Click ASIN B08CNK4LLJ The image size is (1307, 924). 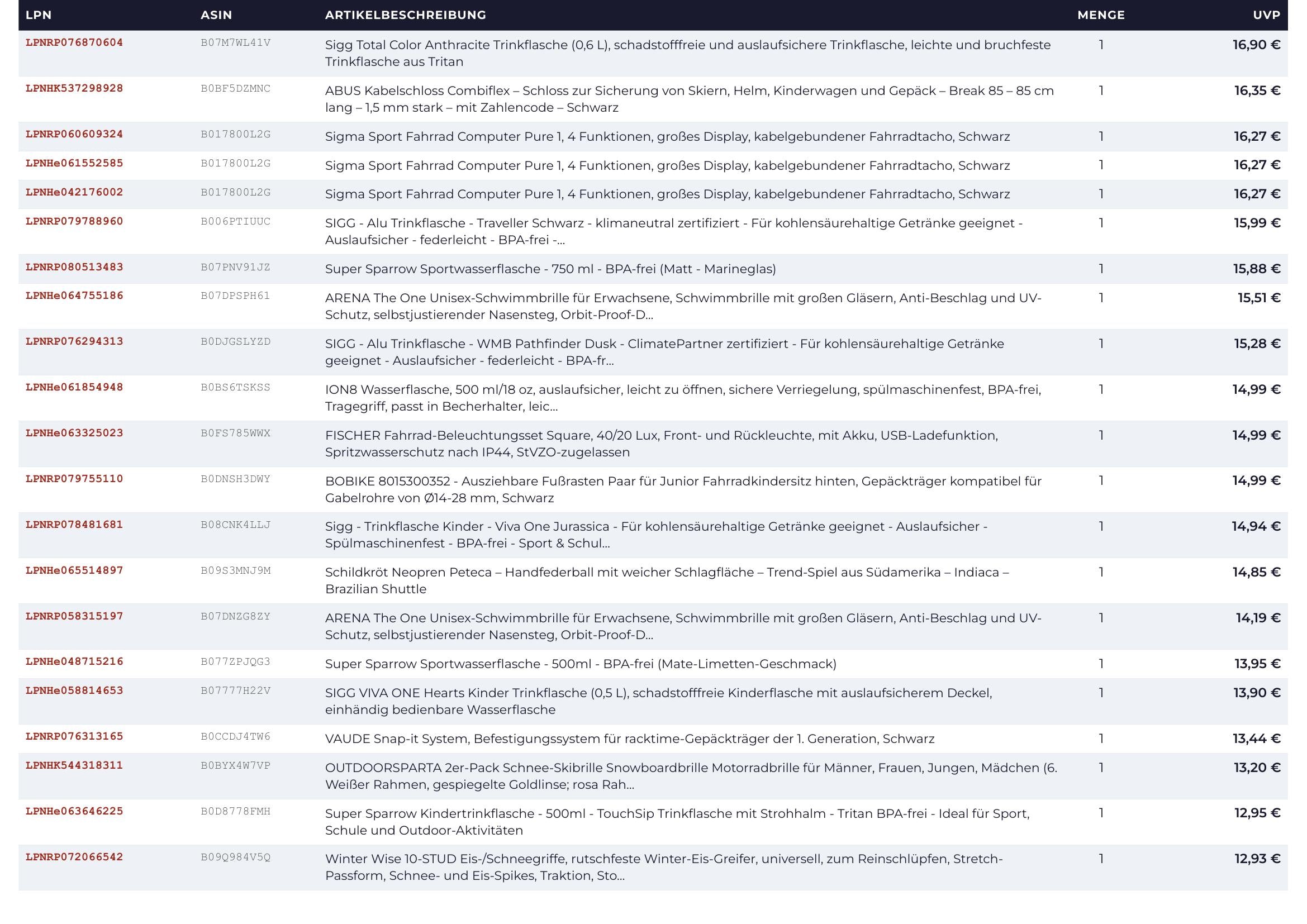(x=236, y=525)
